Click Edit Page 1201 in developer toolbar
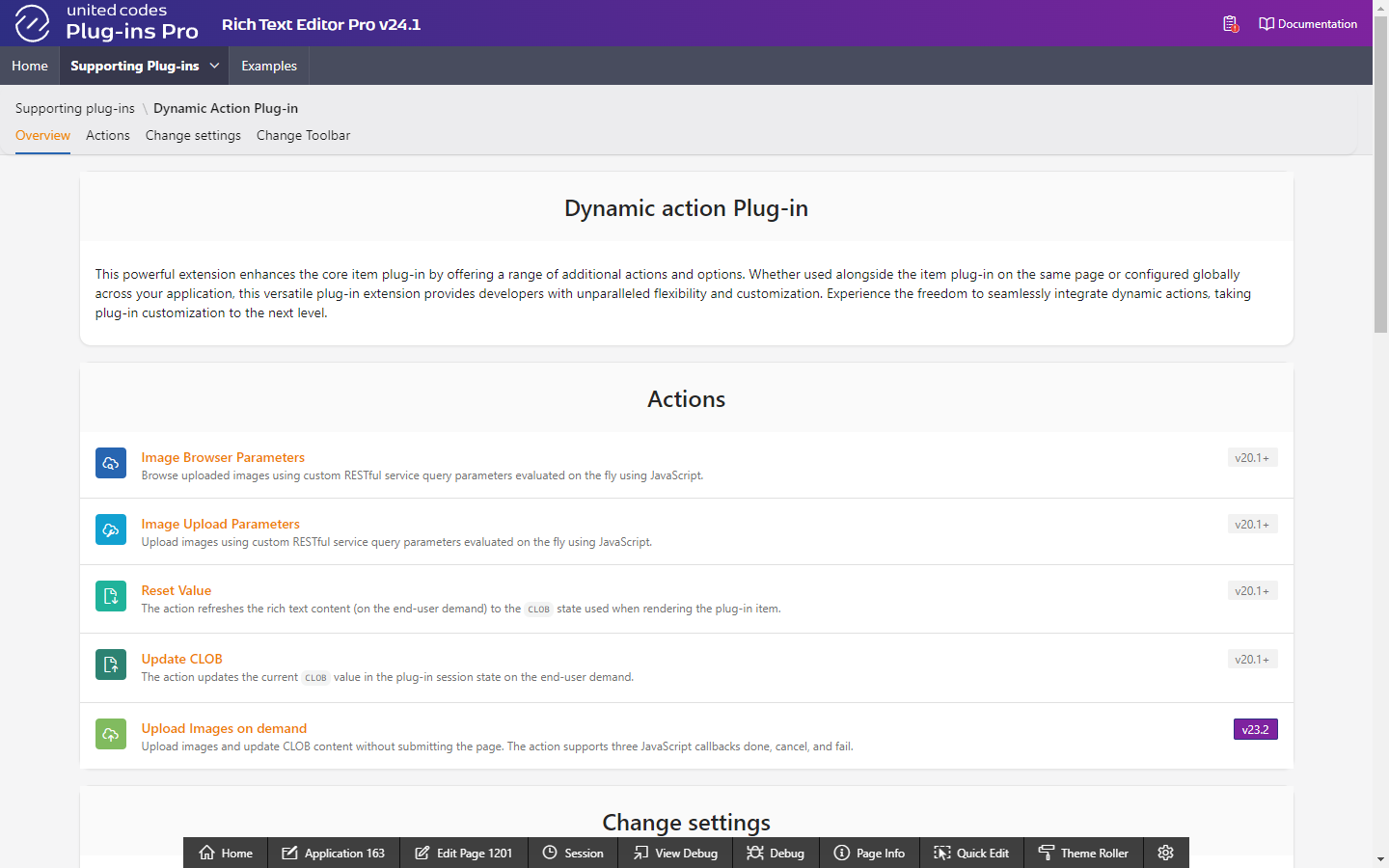The height and width of the screenshot is (868, 1389). coord(464,853)
